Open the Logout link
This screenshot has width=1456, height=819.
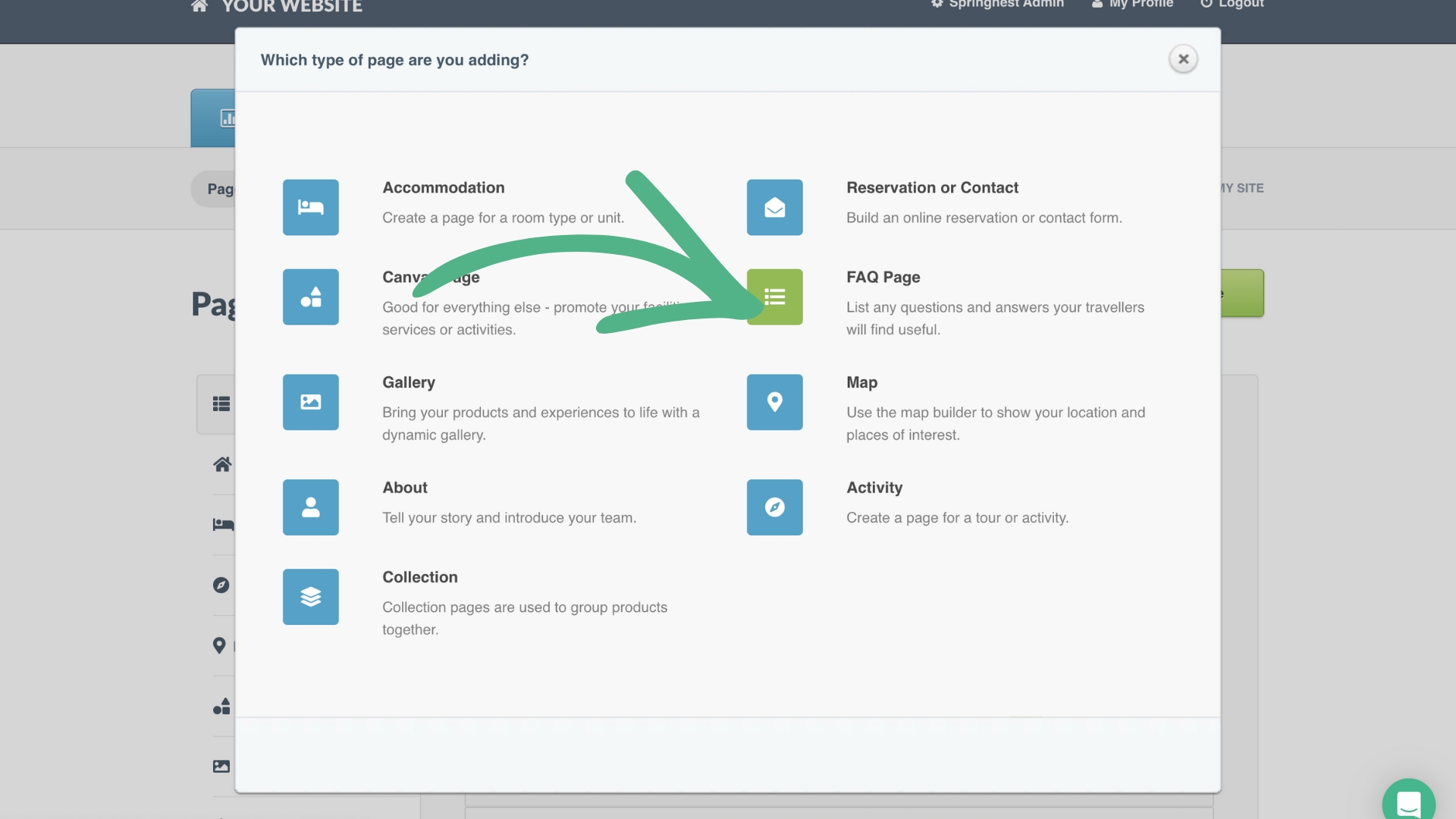[1232, 5]
